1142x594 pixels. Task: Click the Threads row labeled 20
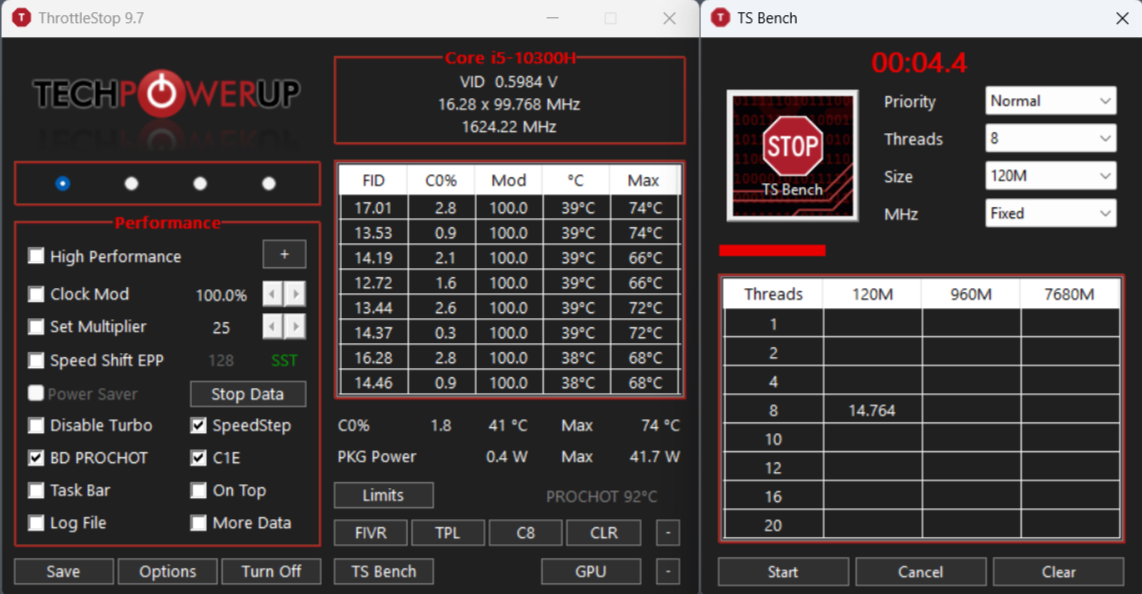[x=773, y=526]
